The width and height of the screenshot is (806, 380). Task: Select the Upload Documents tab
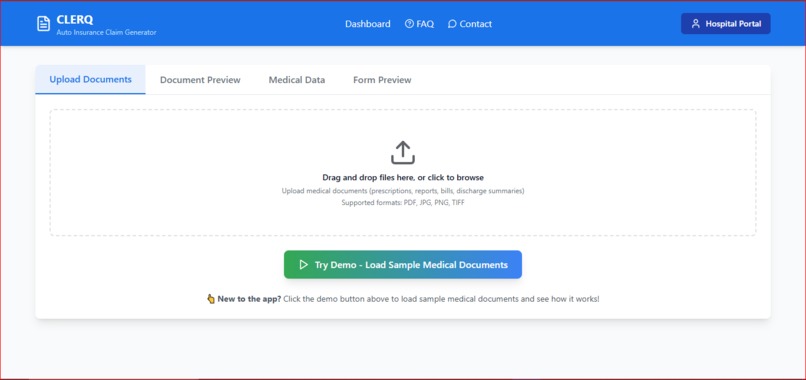coord(90,80)
